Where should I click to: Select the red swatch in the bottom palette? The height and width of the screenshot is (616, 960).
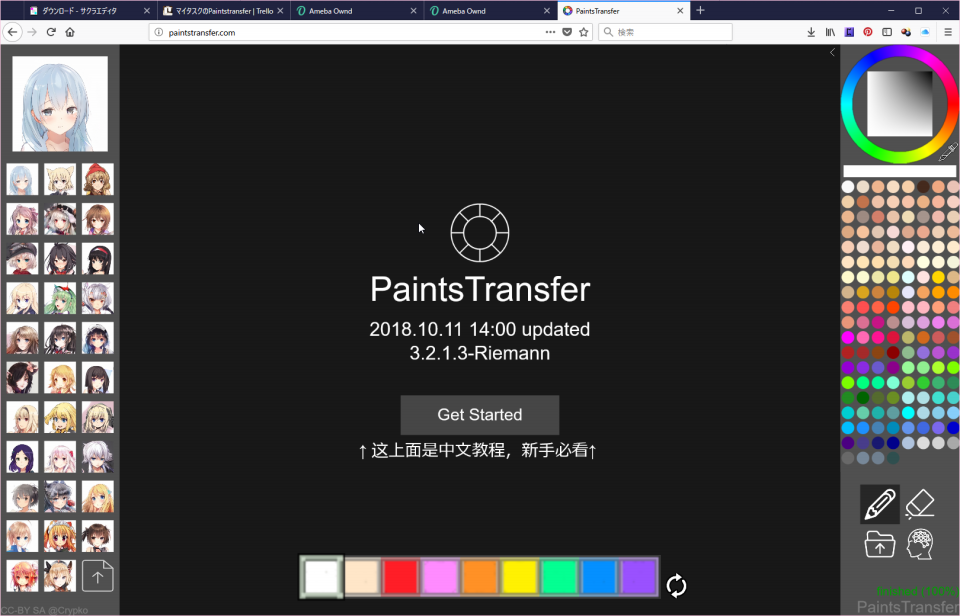[x=401, y=576]
